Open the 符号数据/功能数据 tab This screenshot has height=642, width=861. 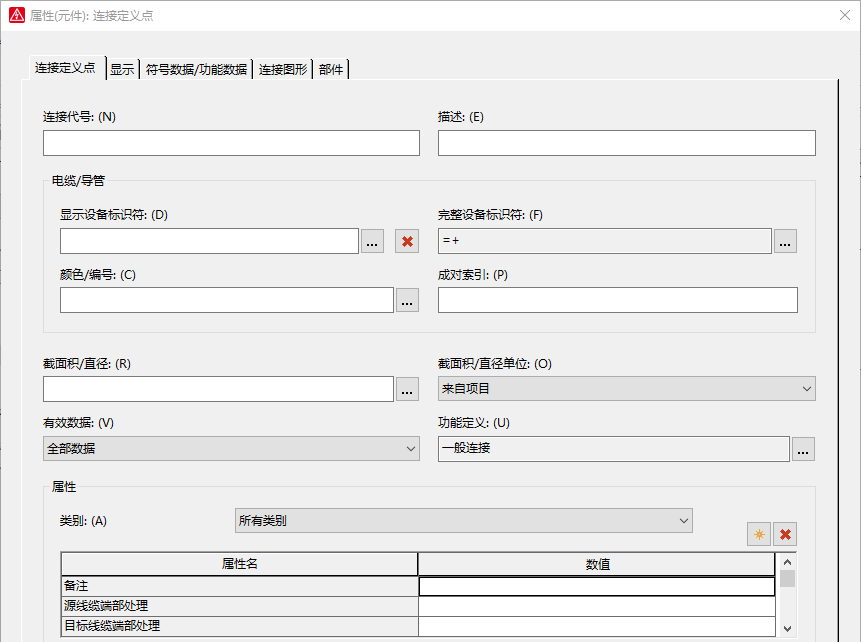click(x=196, y=69)
